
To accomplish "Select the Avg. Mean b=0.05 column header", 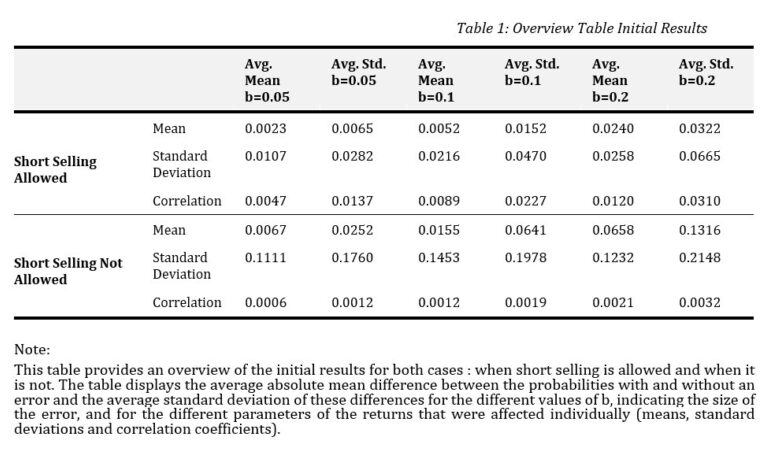I will tap(262, 80).
